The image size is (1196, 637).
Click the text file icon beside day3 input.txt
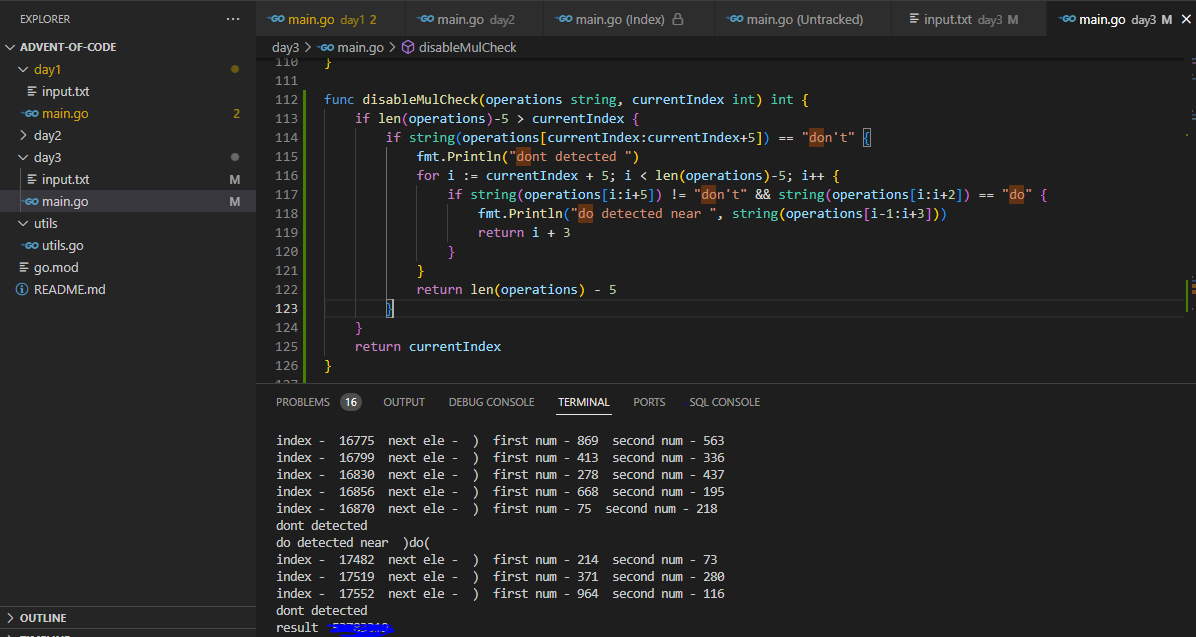pyautogui.click(x=32, y=180)
